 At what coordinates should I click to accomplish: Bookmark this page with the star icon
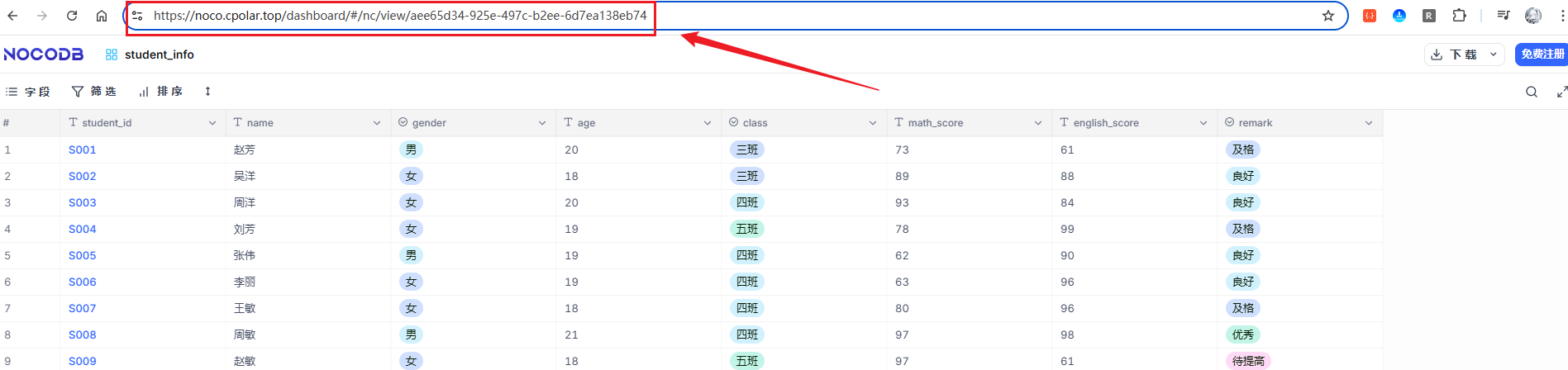point(1328,16)
